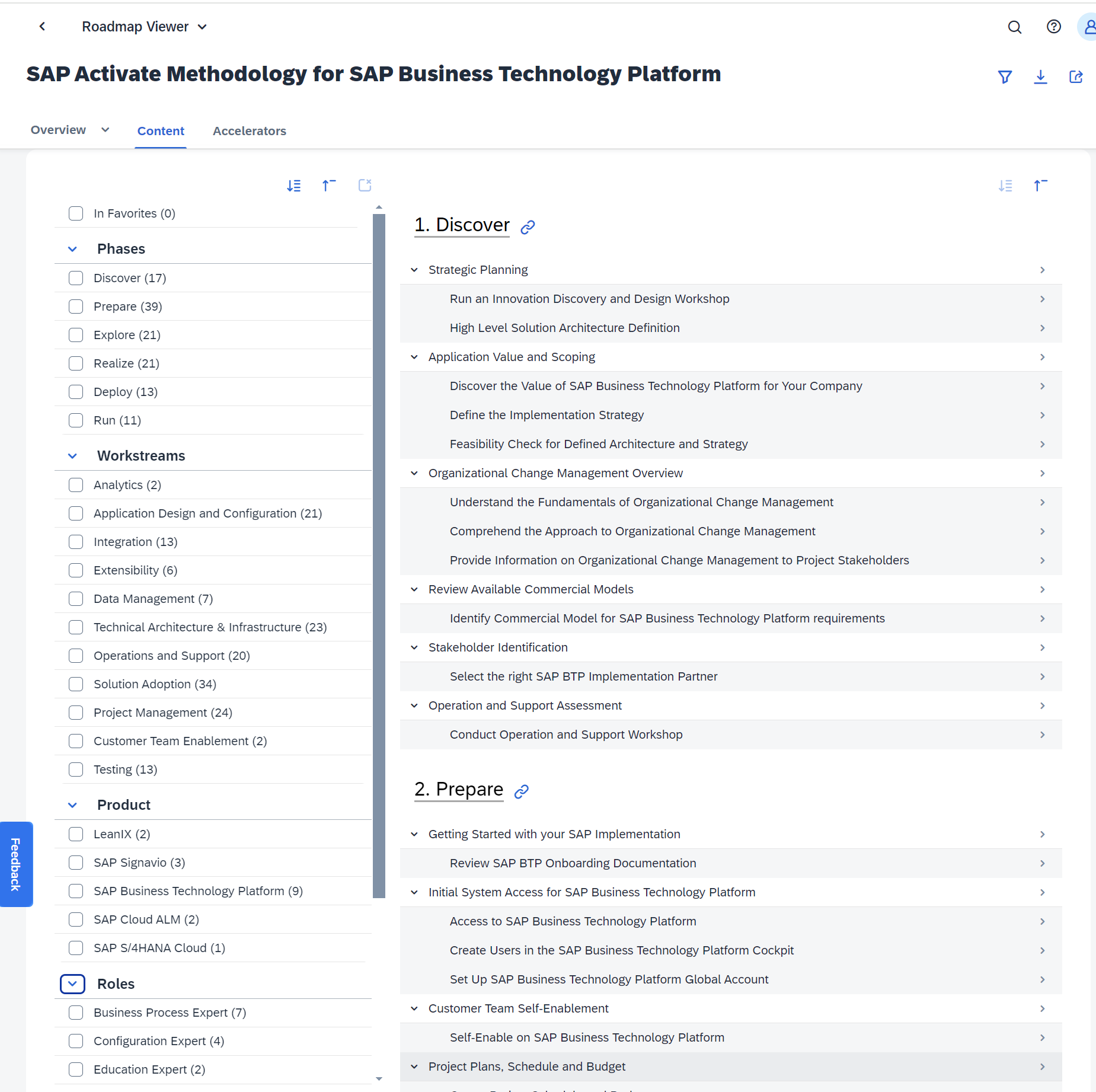
Task: Open the Roadmap Viewer dropdown
Action: pyautogui.click(x=145, y=27)
